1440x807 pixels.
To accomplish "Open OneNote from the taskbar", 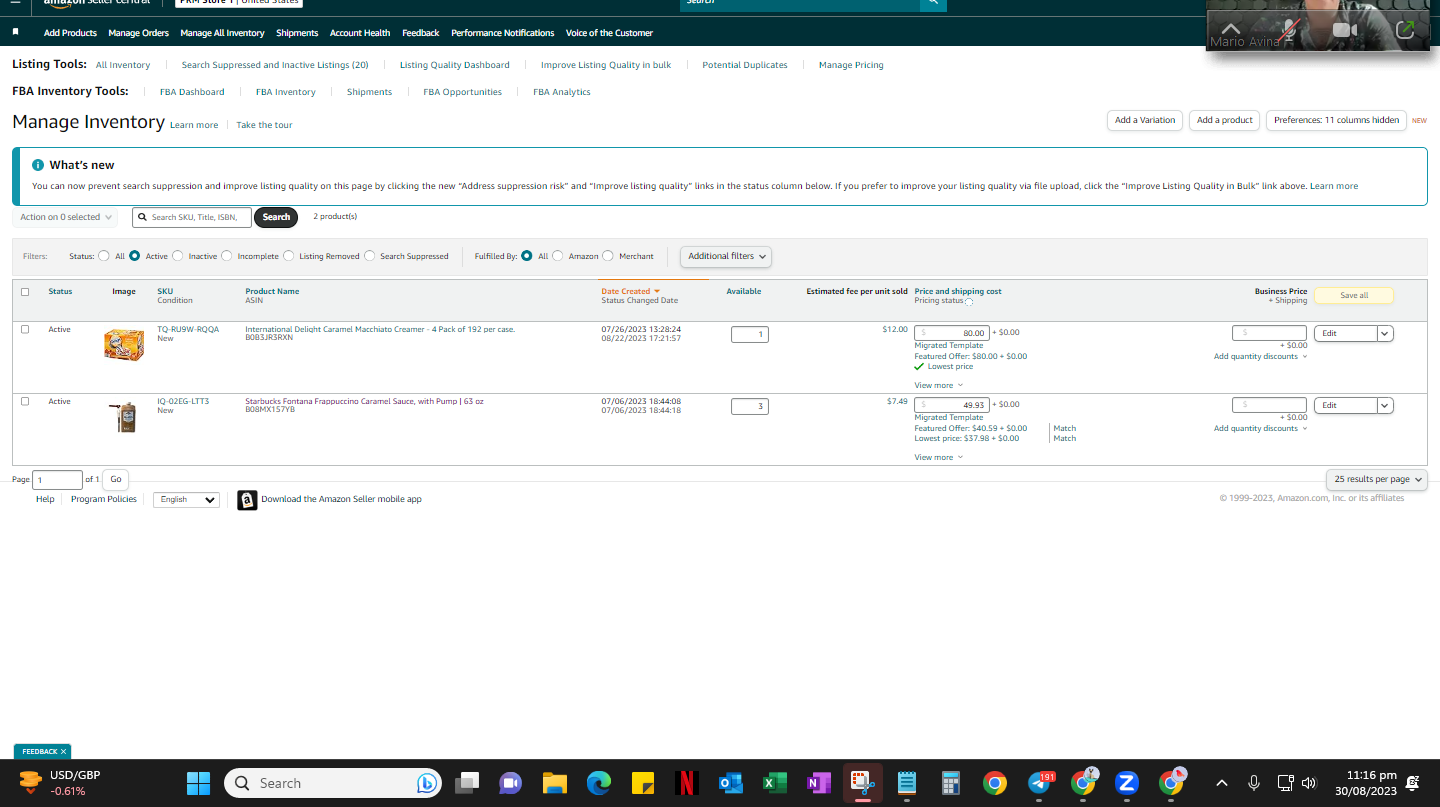I will pyautogui.click(x=819, y=783).
